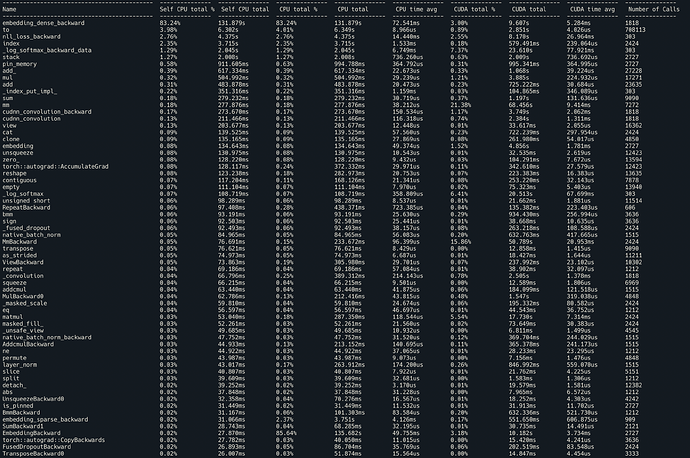Select the as_strided row name
Image resolution: width=690 pixels, height=458 pixels.
(x=20, y=255)
